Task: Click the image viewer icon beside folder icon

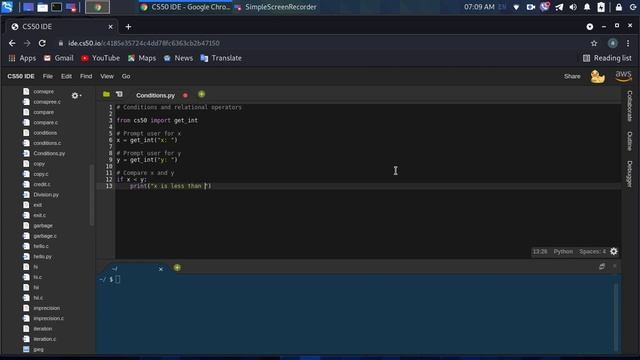Action: [x=119, y=94]
